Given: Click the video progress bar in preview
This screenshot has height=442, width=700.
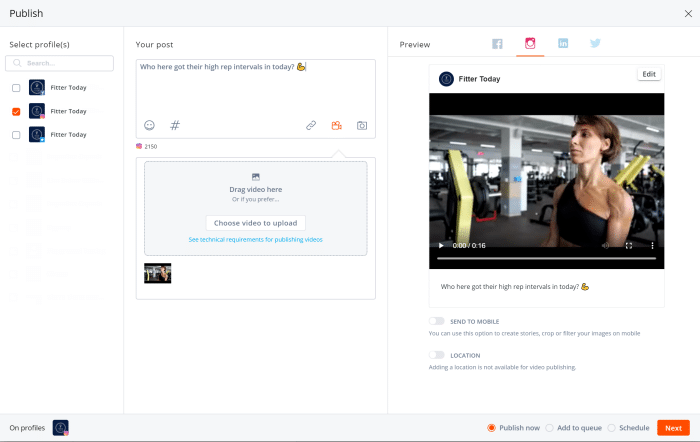Looking at the screenshot, I should tap(546, 258).
